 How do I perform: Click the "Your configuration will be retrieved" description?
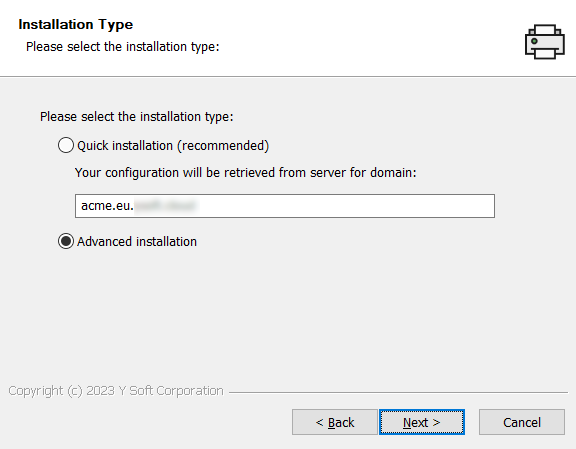(246, 172)
